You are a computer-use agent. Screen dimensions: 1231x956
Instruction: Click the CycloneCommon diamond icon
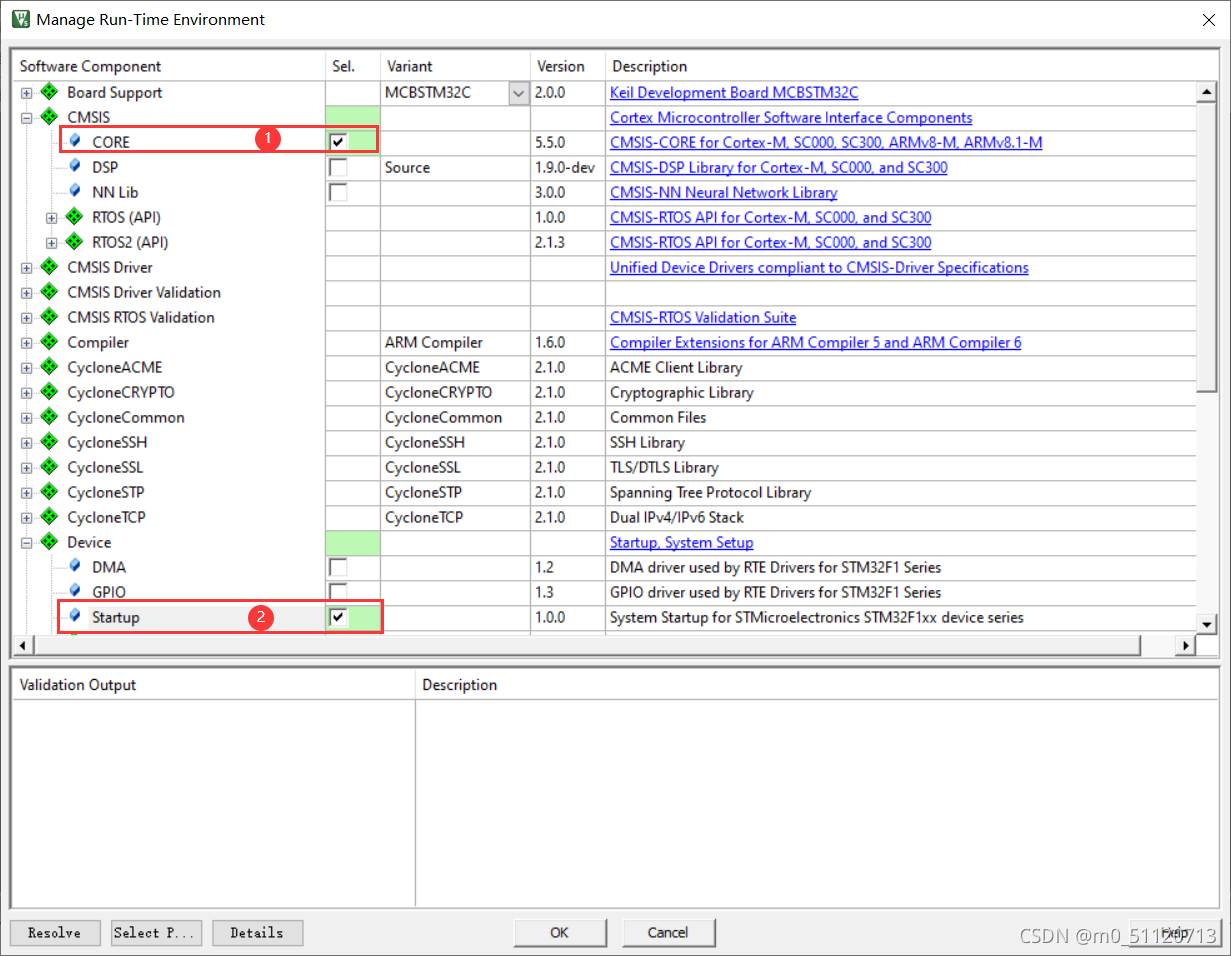(49, 417)
